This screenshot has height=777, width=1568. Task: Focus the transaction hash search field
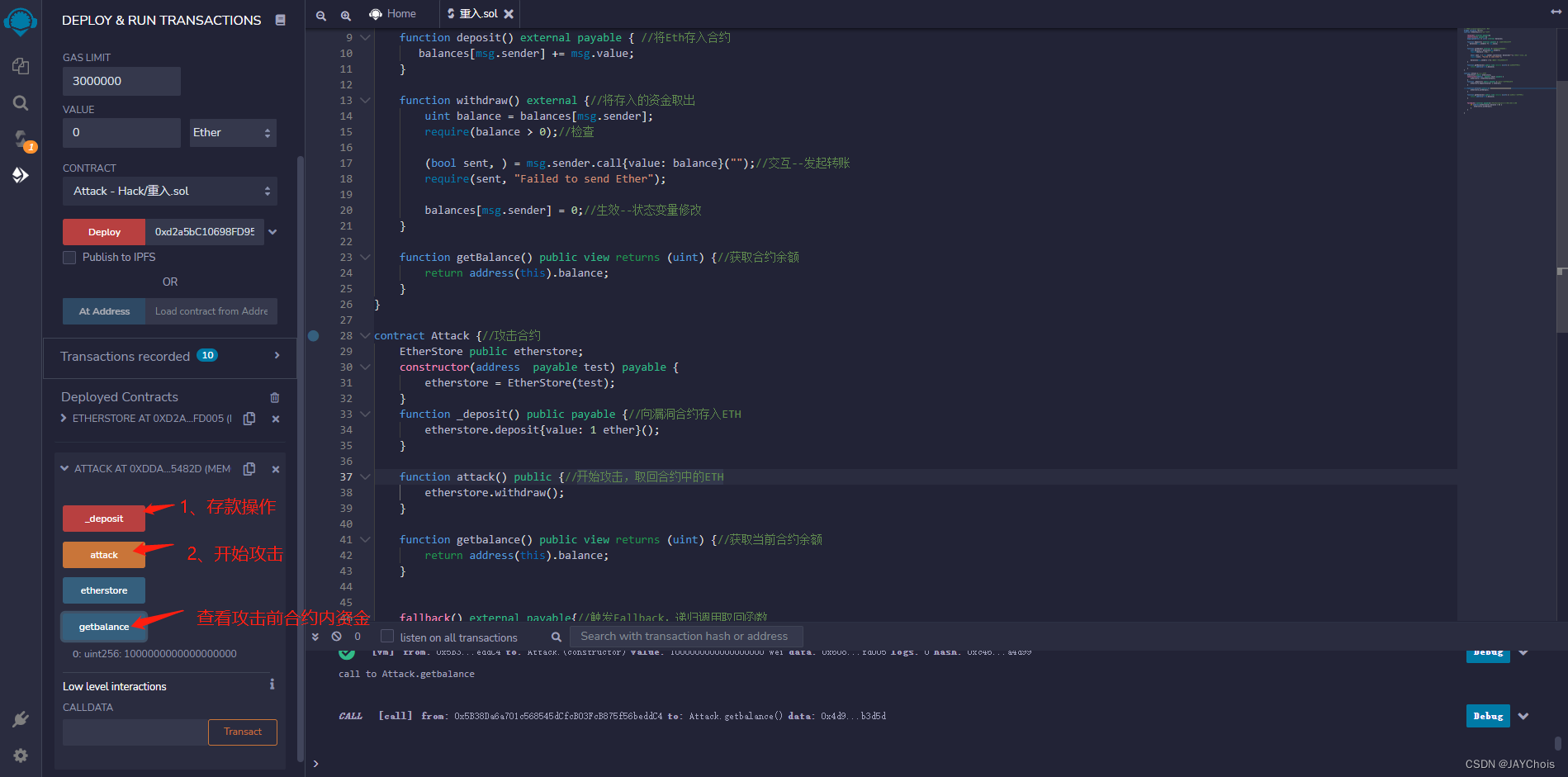tap(686, 637)
